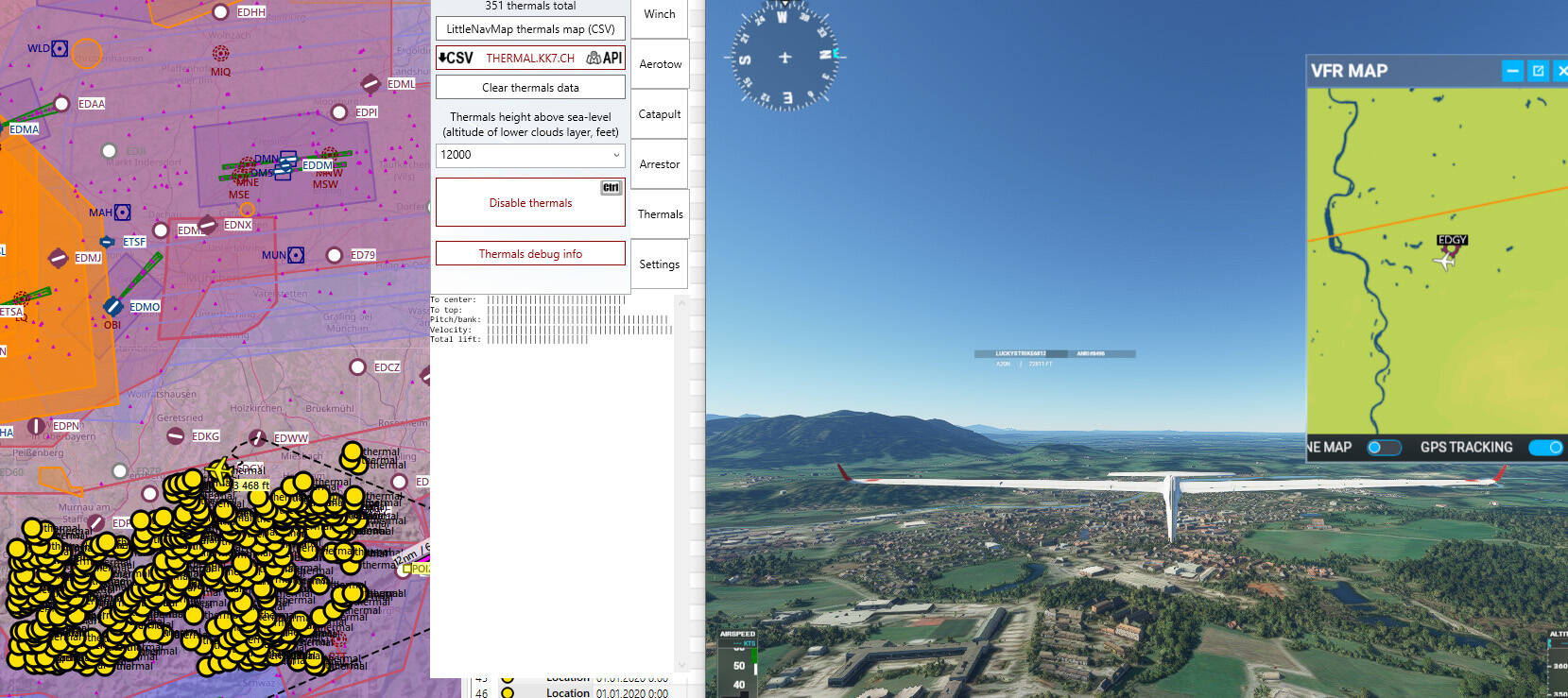Select the EDML airfield icon
1568x698 pixels.
point(370,84)
